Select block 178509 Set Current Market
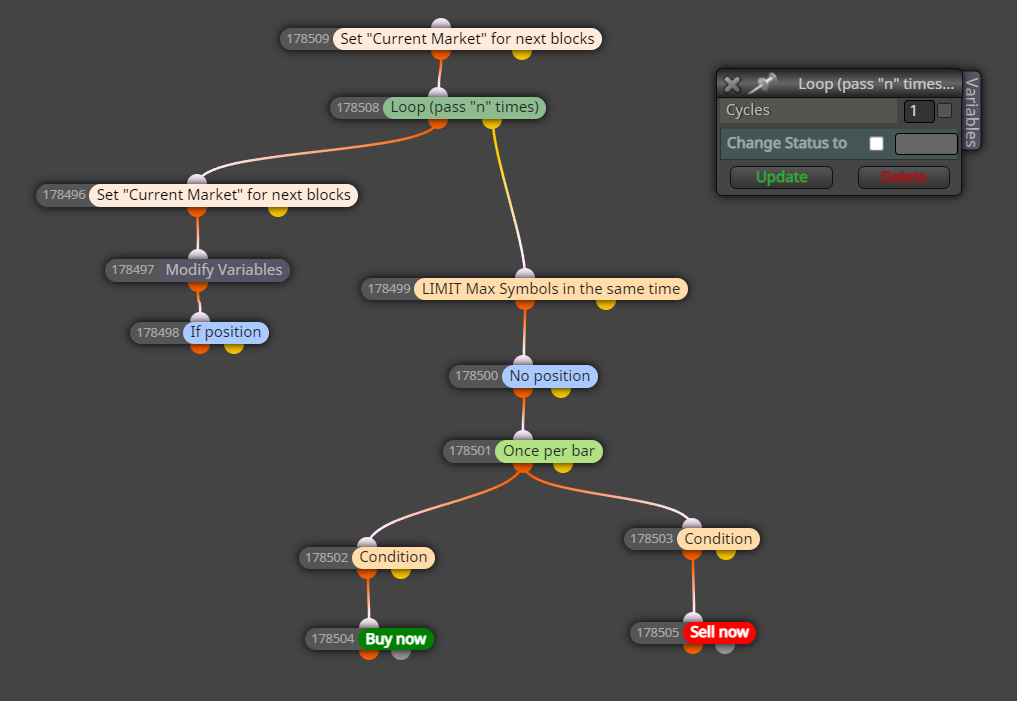The height and width of the screenshot is (701, 1017). (467, 39)
